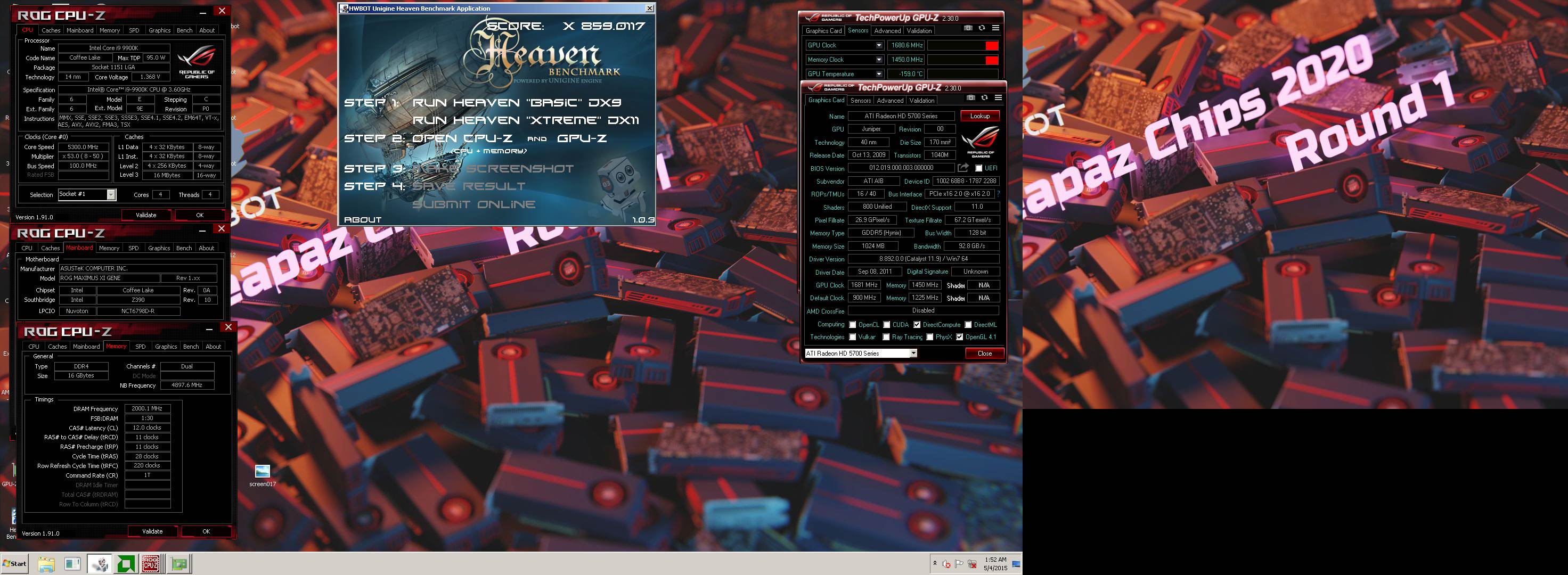
Task: Open Windows Explorer folder icon on taskbar
Action: [x=46, y=564]
